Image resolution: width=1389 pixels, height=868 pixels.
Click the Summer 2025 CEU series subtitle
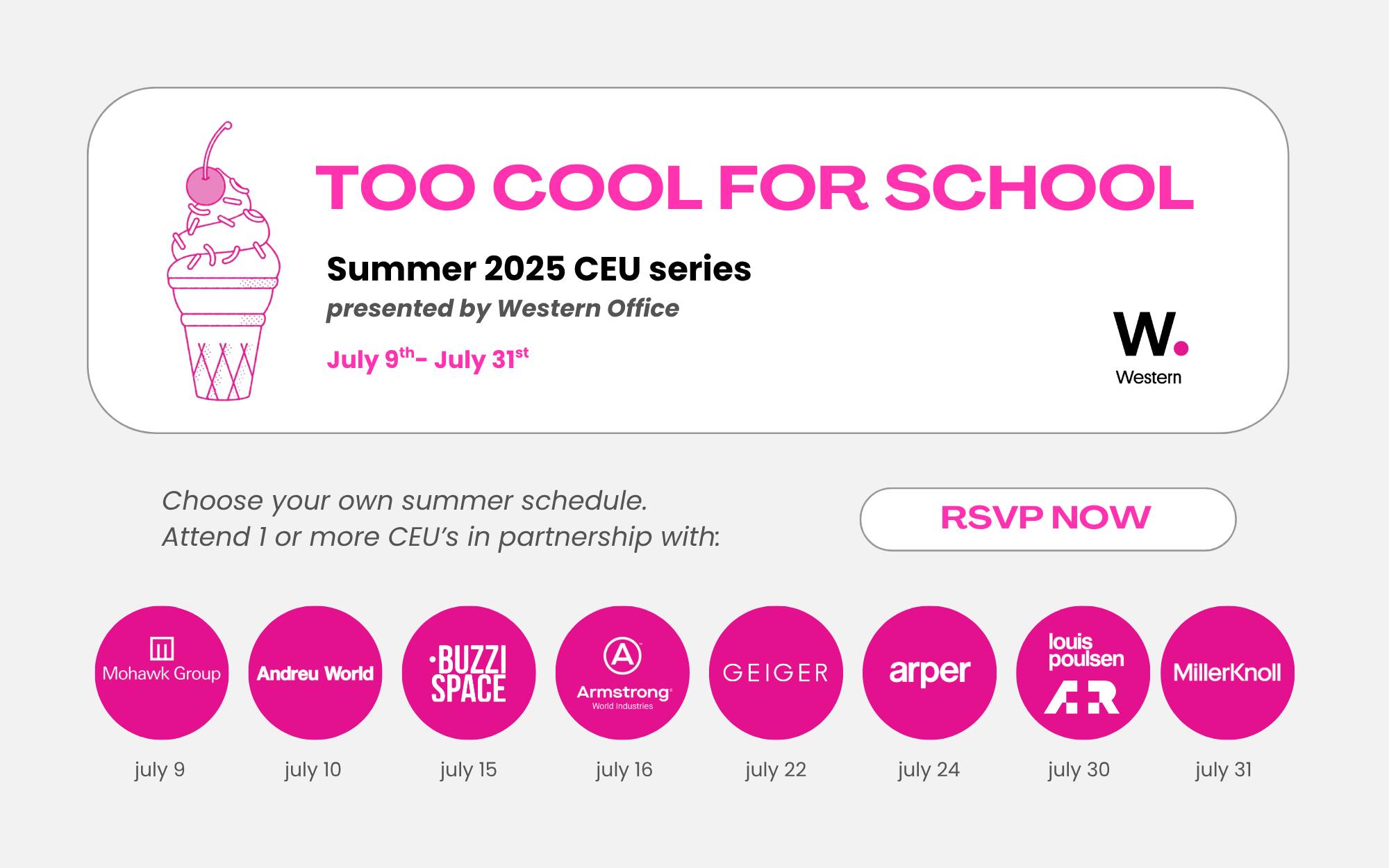(x=539, y=269)
